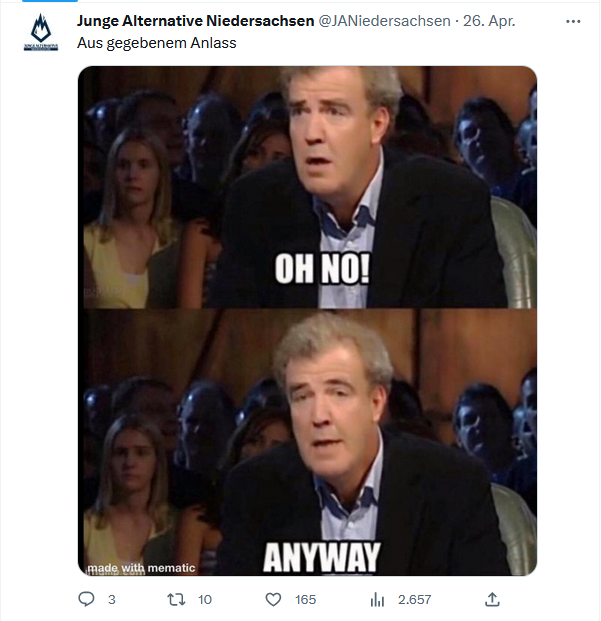This screenshot has height=621, width=601.
Task: Click the share upload icon
Action: (x=492, y=599)
